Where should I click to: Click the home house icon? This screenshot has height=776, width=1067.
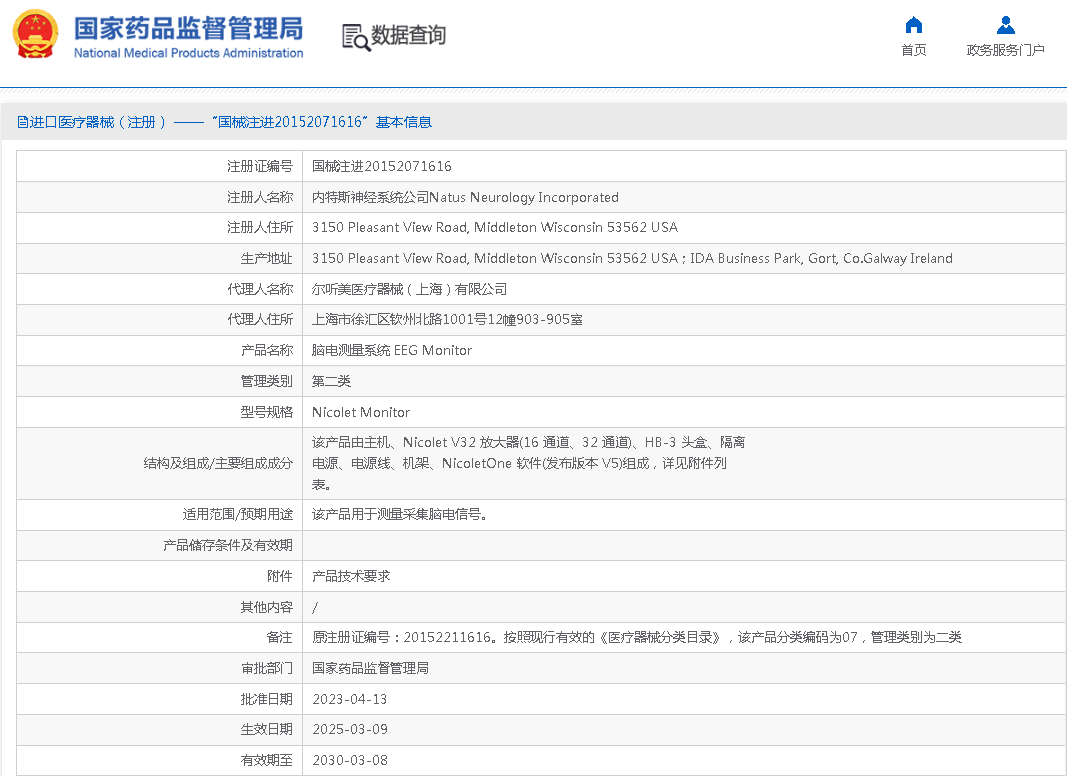(x=913, y=26)
